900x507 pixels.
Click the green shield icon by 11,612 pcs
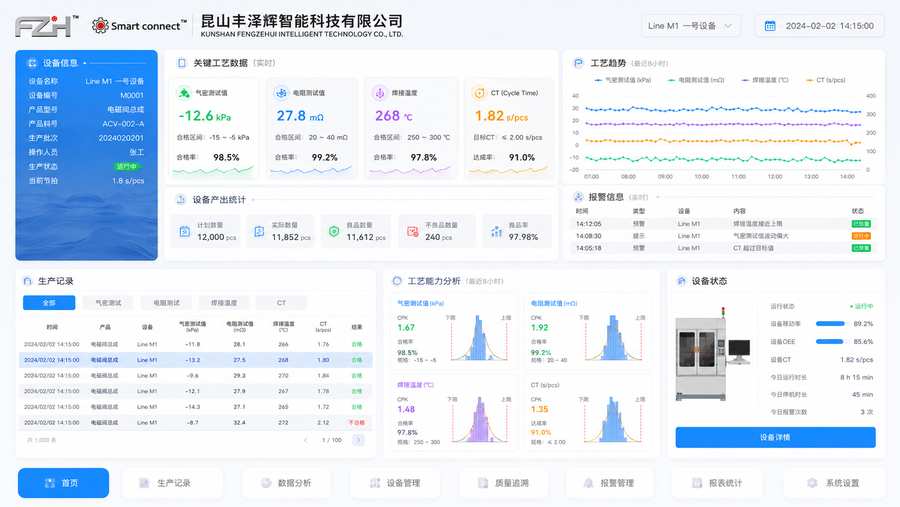tap(334, 231)
